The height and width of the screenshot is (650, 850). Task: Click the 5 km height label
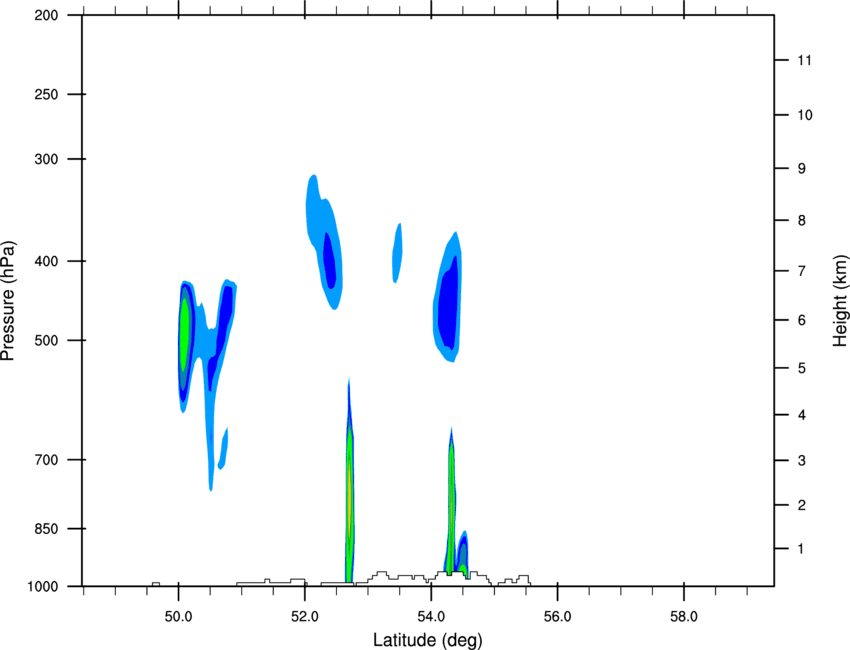click(x=802, y=368)
